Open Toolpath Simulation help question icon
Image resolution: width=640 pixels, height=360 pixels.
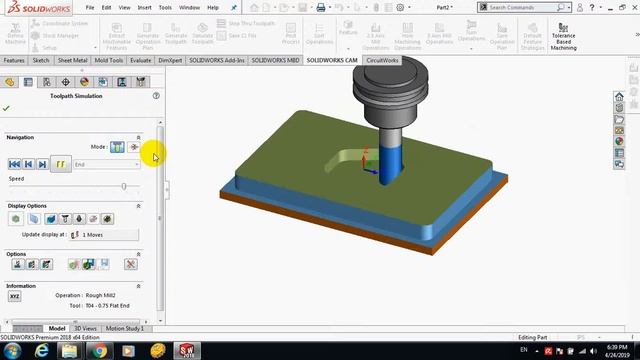(156, 96)
